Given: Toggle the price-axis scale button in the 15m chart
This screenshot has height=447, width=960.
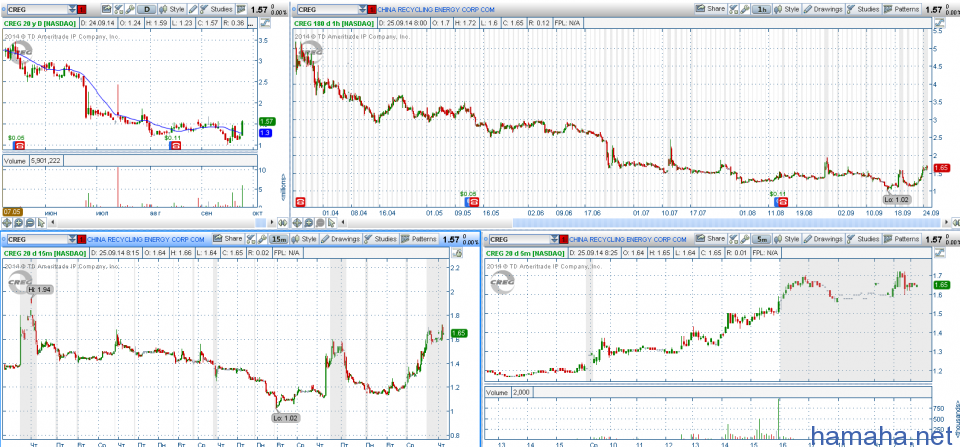Looking at the screenshot, I should coord(456,253).
